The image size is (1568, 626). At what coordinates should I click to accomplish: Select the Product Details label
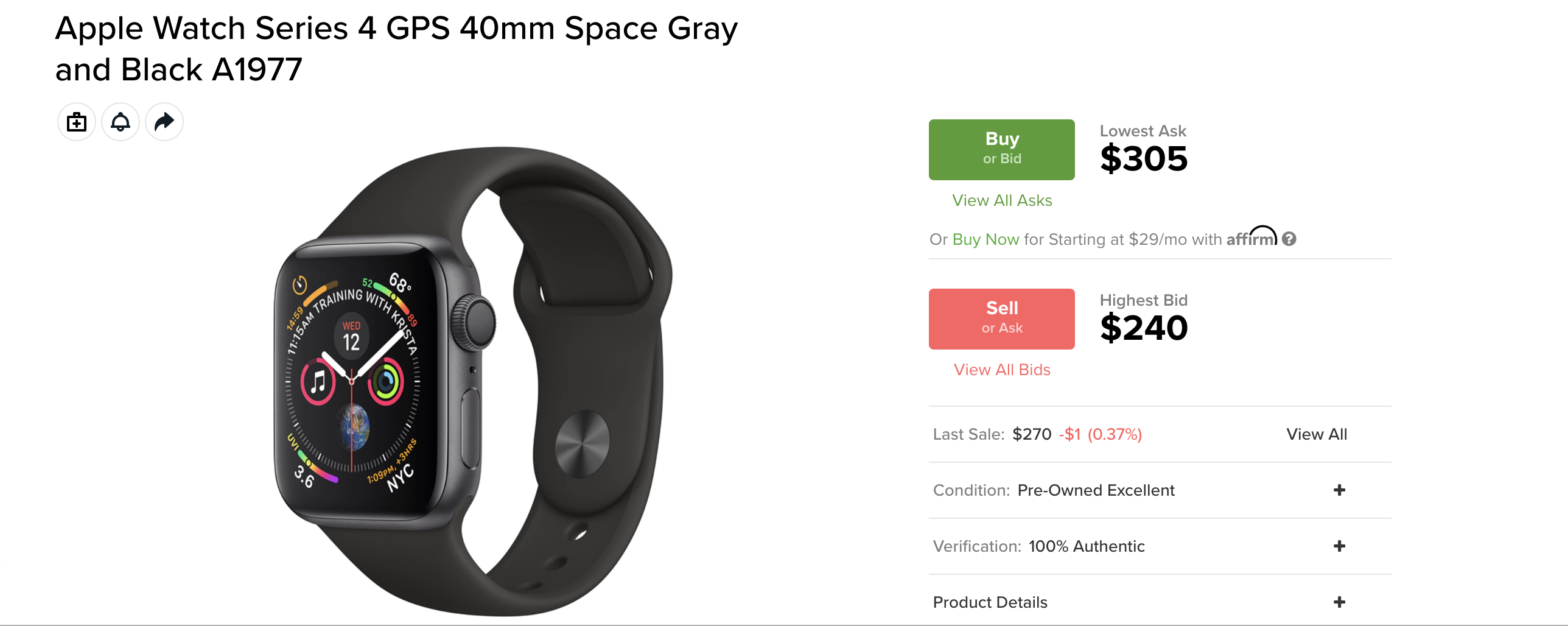pos(990,602)
